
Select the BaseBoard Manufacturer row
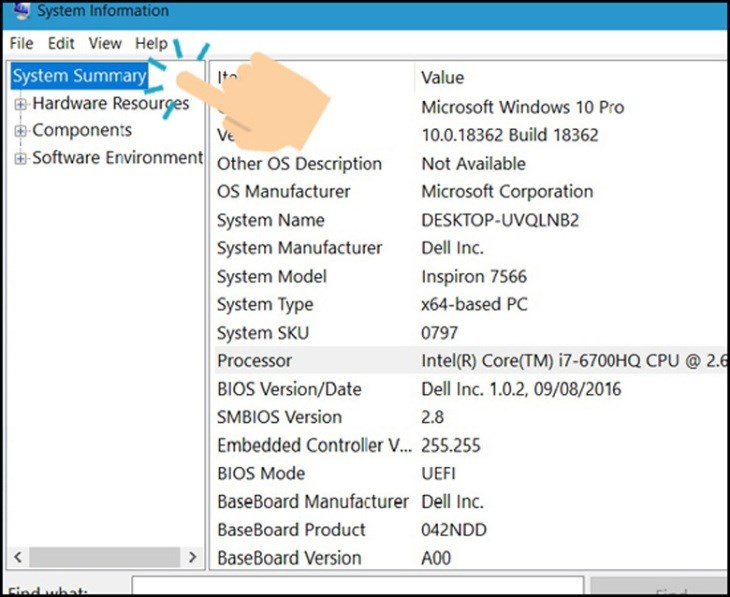tap(470, 502)
